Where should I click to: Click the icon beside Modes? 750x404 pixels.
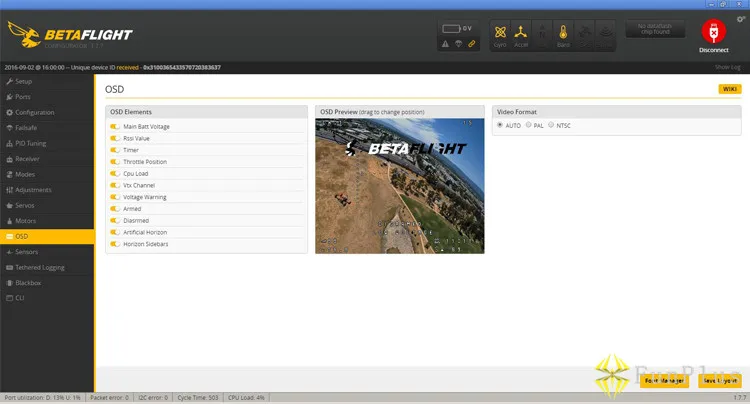click(x=10, y=175)
